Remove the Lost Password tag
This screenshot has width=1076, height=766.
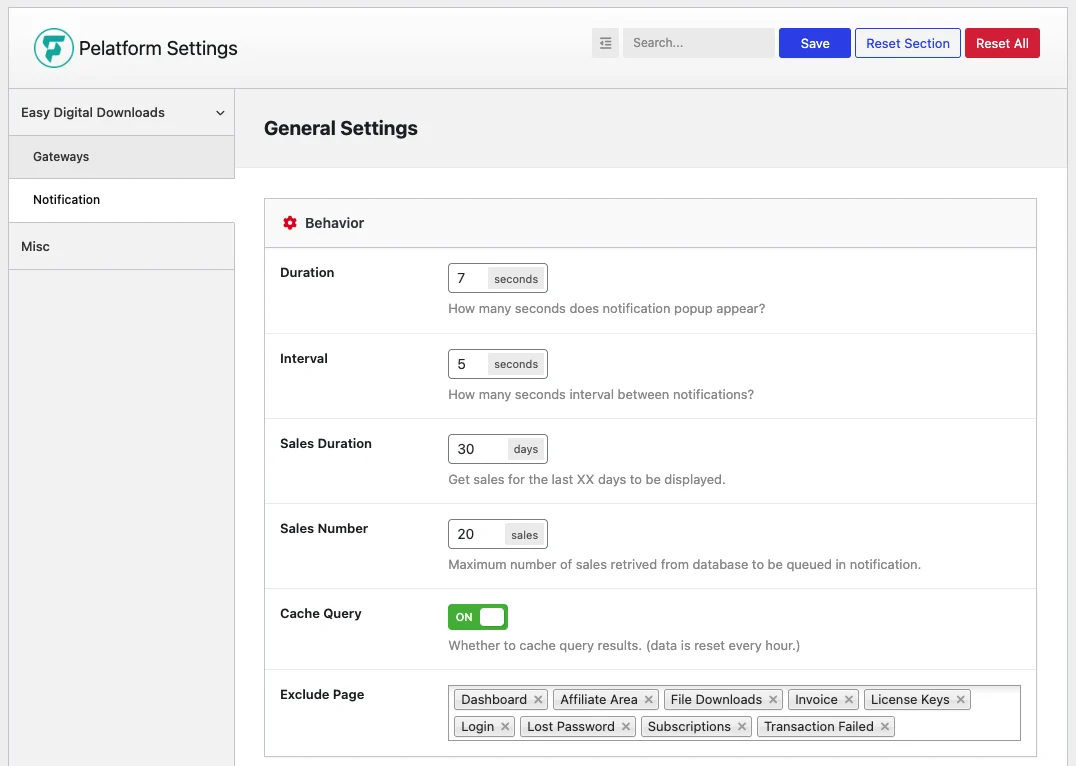pyautogui.click(x=626, y=726)
